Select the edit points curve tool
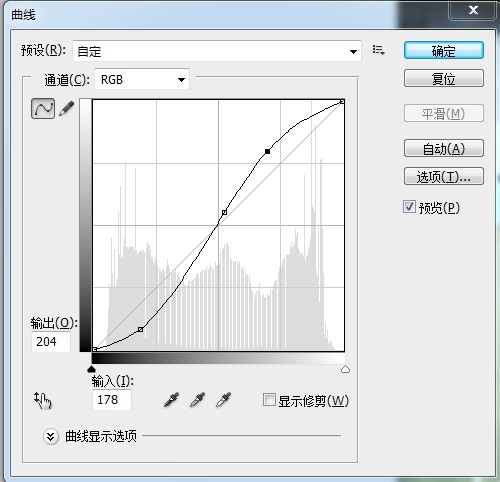This screenshot has width=500, height=482. tap(43, 108)
